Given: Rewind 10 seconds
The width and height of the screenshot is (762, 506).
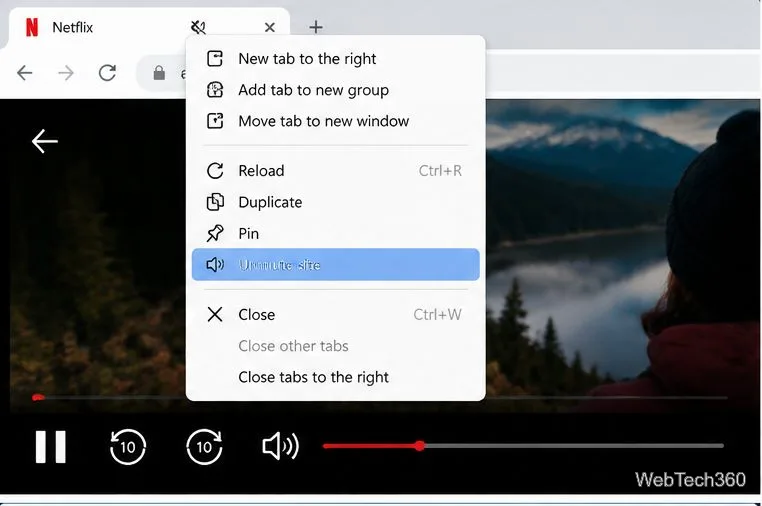Looking at the screenshot, I should pyautogui.click(x=127, y=446).
